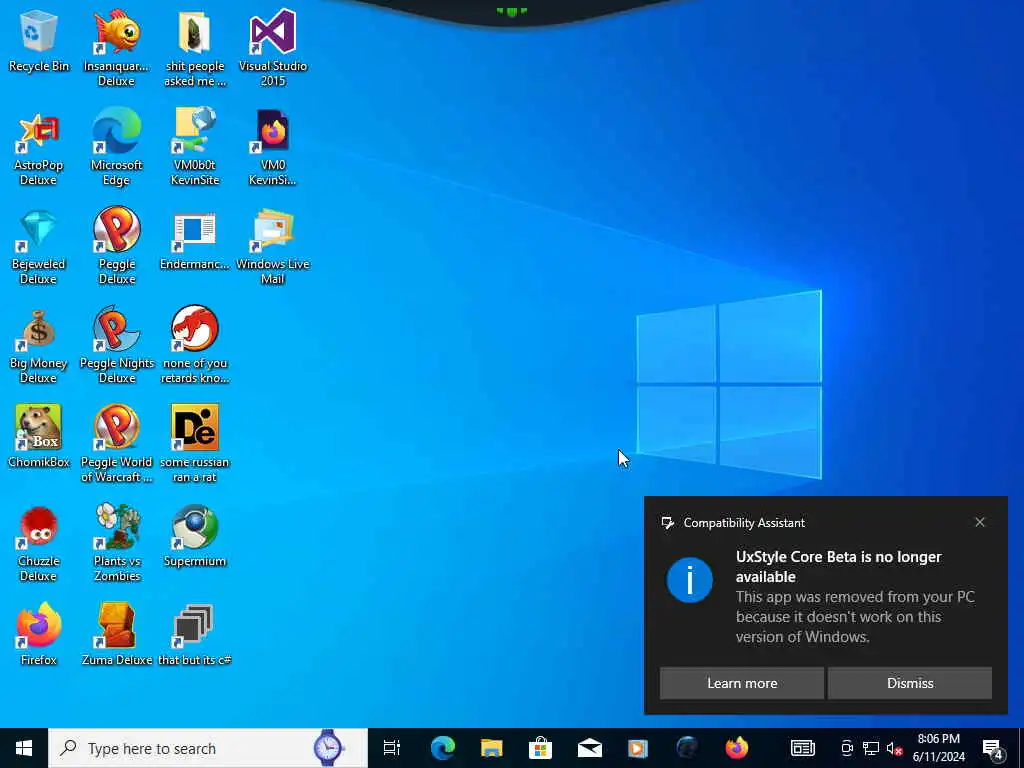
Task: Open the dark globe browser taskbar icon
Action: pos(687,748)
